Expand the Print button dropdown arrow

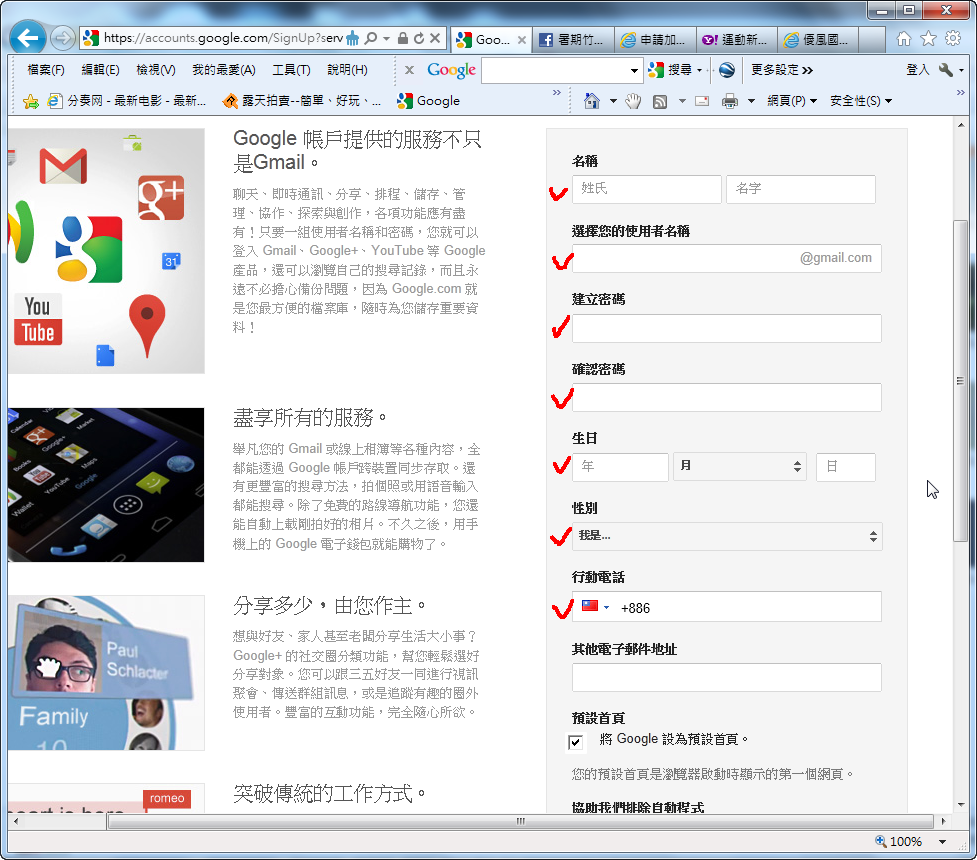(751, 101)
